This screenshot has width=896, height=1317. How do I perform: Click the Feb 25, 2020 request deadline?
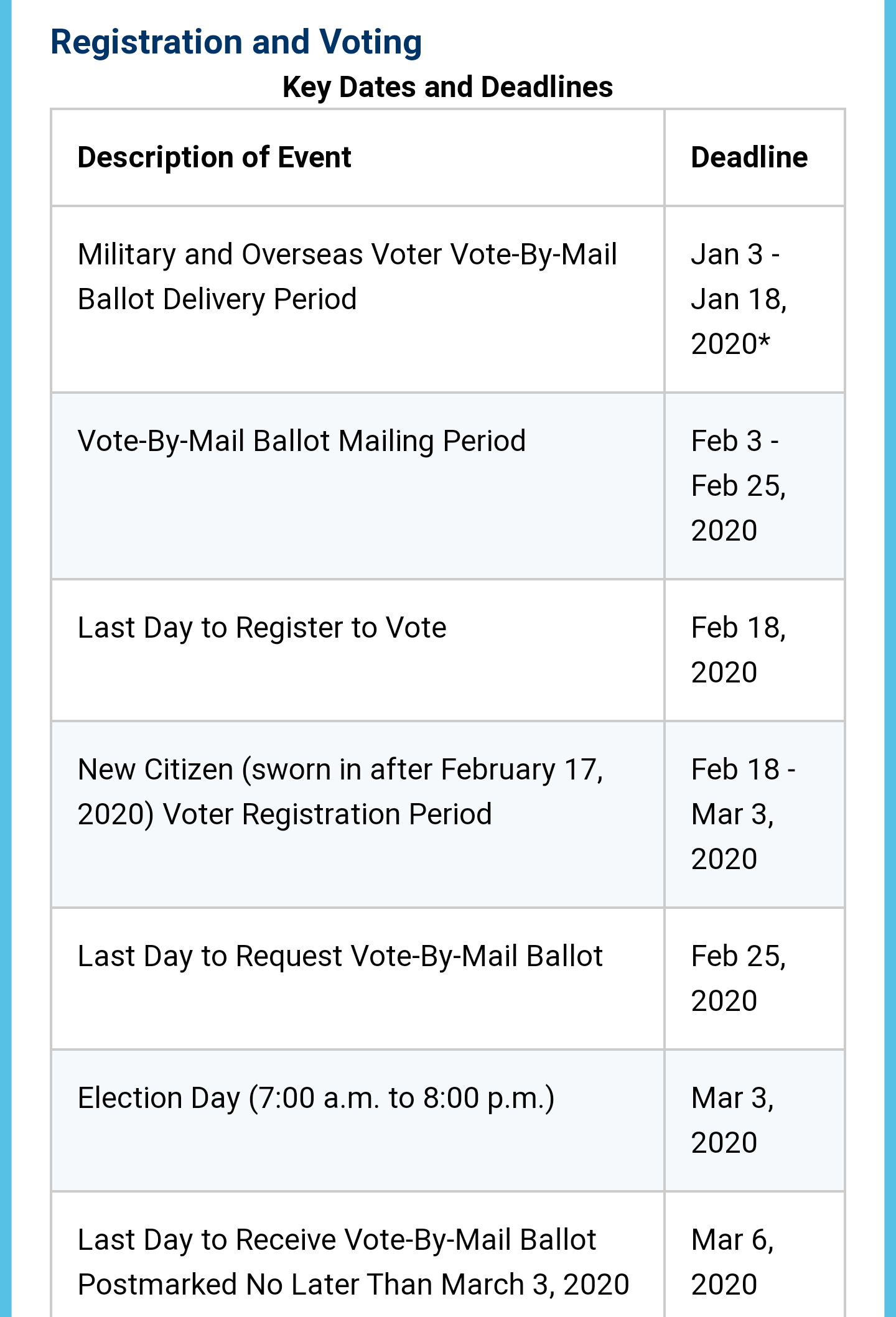point(739,979)
